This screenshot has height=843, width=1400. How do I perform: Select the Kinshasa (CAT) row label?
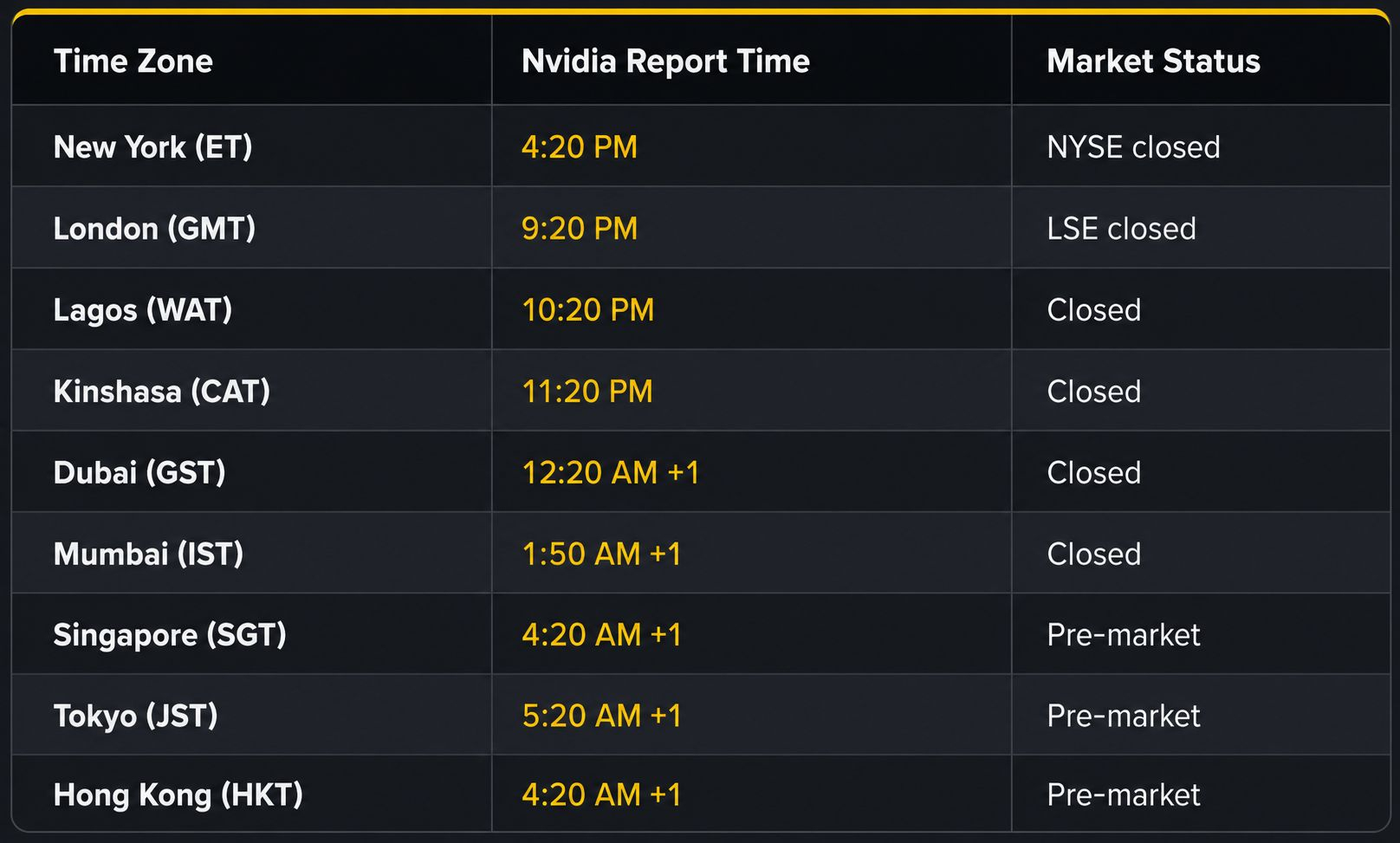coord(161,392)
